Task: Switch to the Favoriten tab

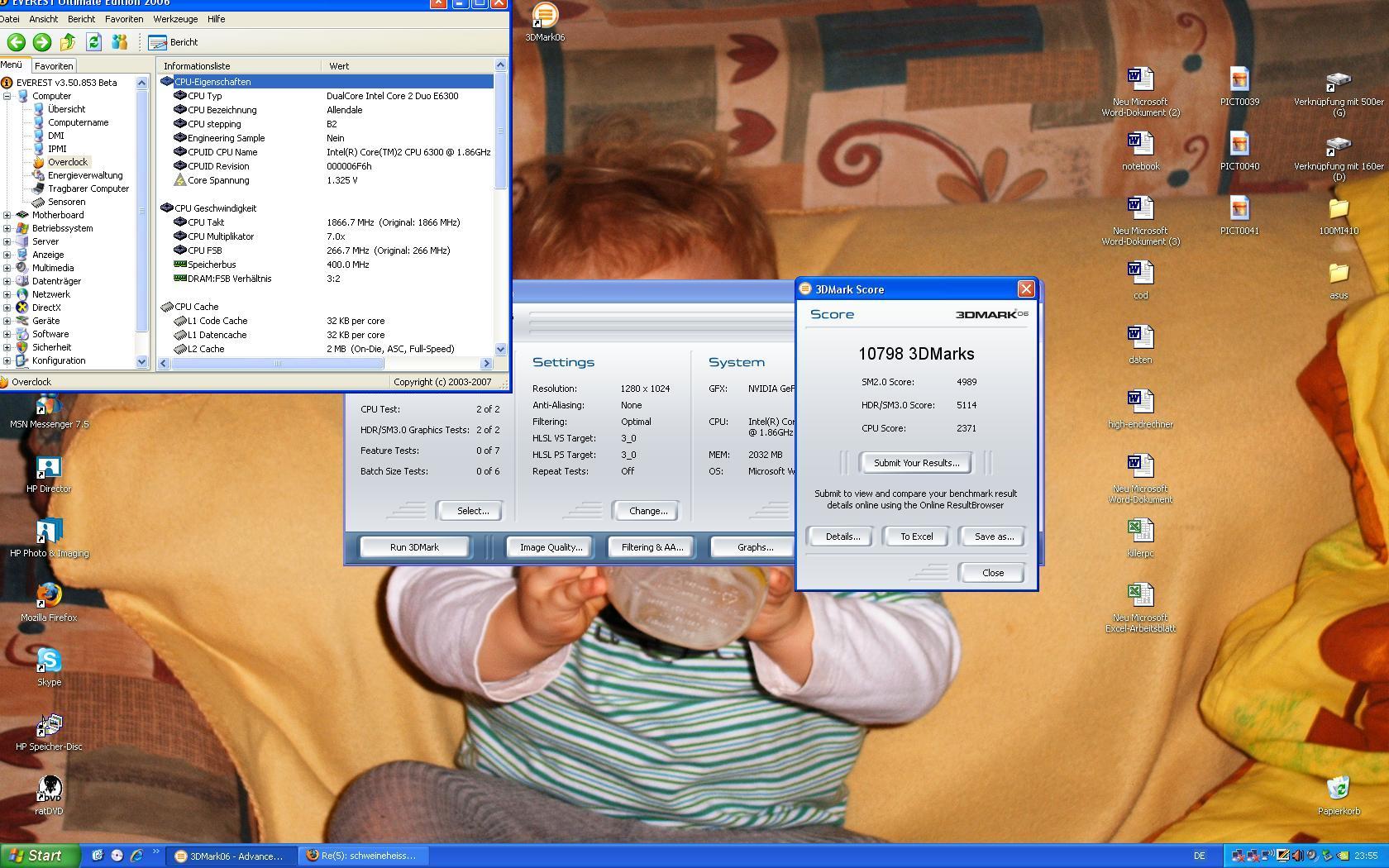Action: (54, 65)
